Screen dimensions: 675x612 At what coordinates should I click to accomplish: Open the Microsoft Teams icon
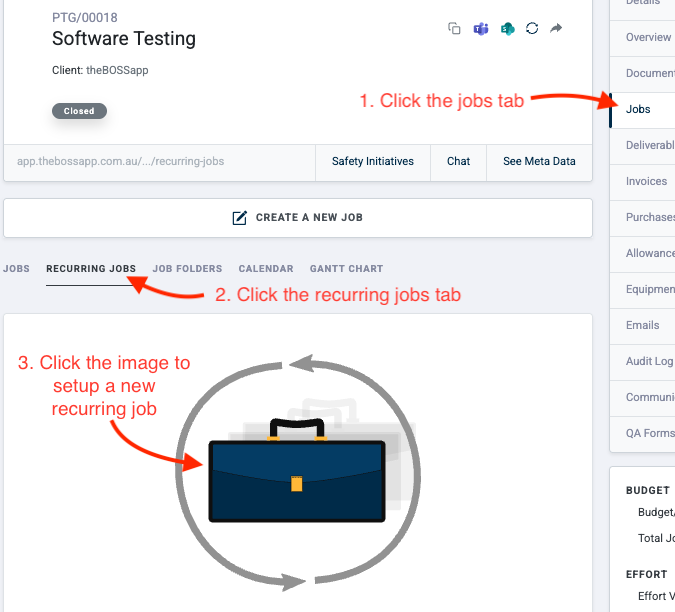(x=481, y=29)
